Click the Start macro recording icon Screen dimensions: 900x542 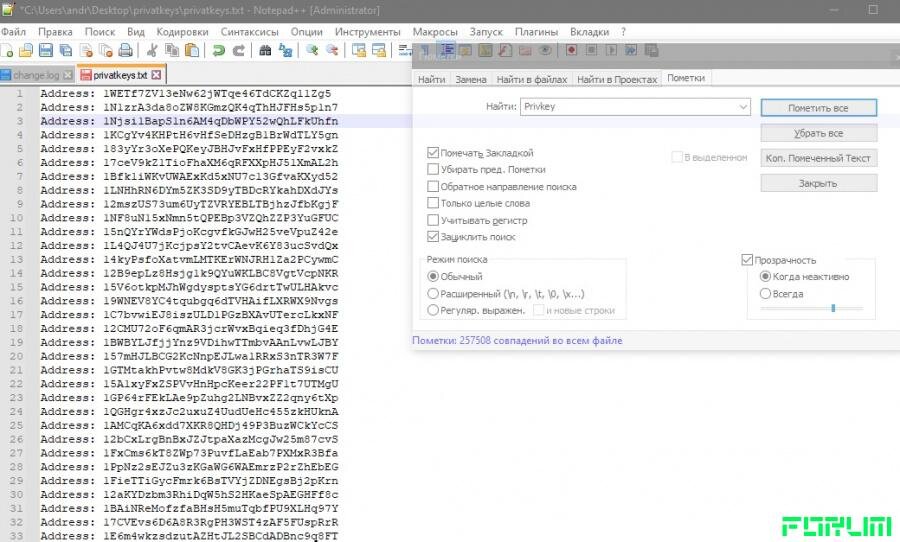click(x=572, y=51)
